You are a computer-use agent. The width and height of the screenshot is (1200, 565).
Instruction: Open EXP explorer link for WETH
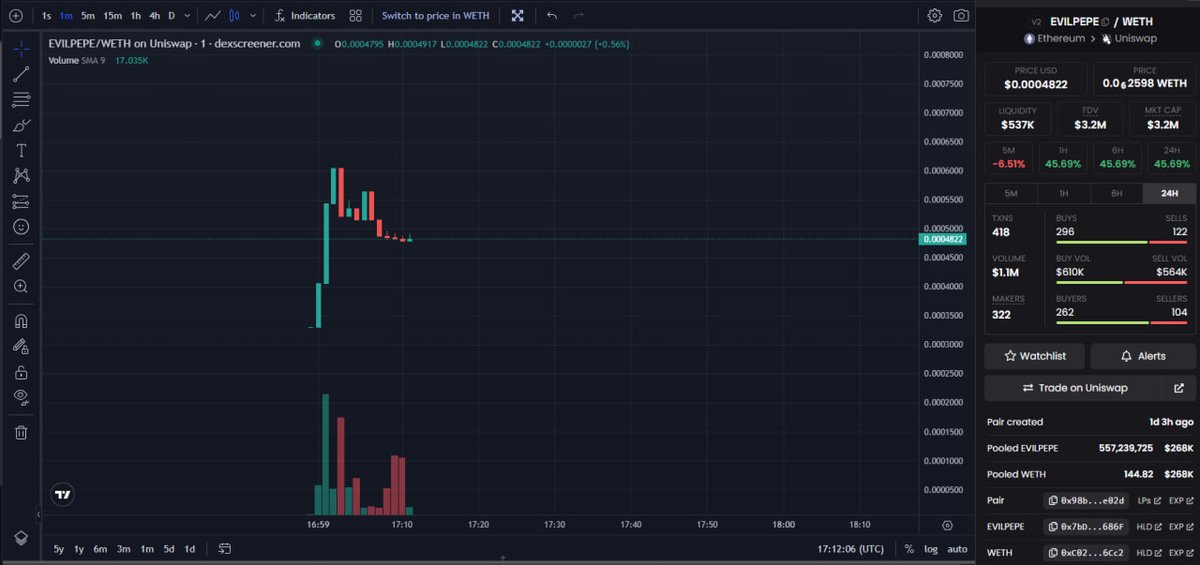point(1181,552)
